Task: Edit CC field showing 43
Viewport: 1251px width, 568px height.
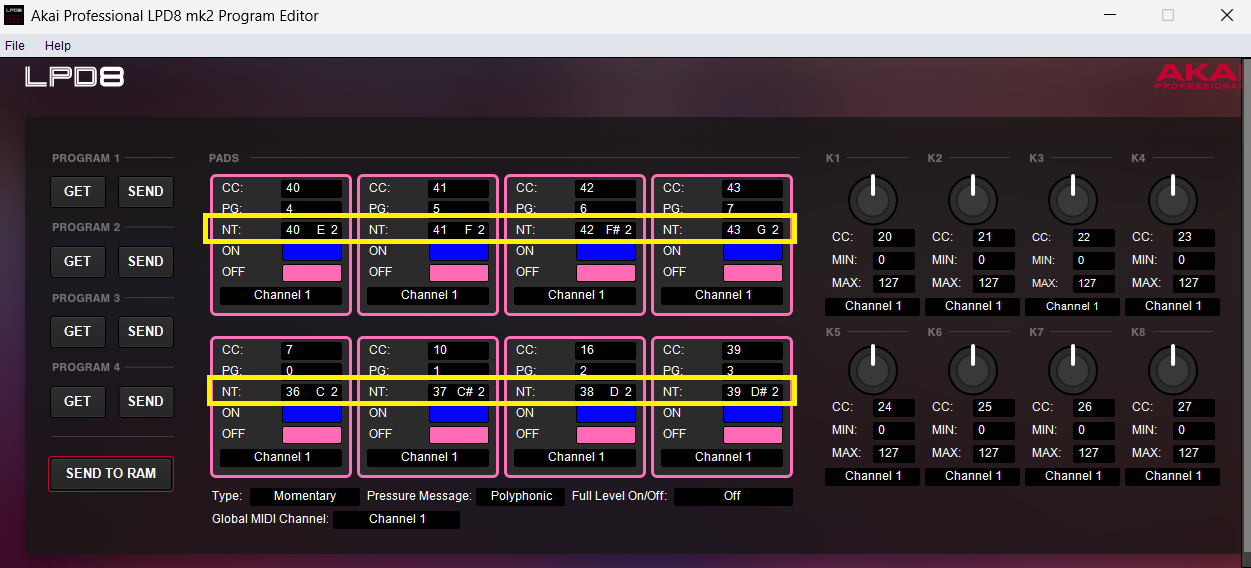Action: pos(753,188)
